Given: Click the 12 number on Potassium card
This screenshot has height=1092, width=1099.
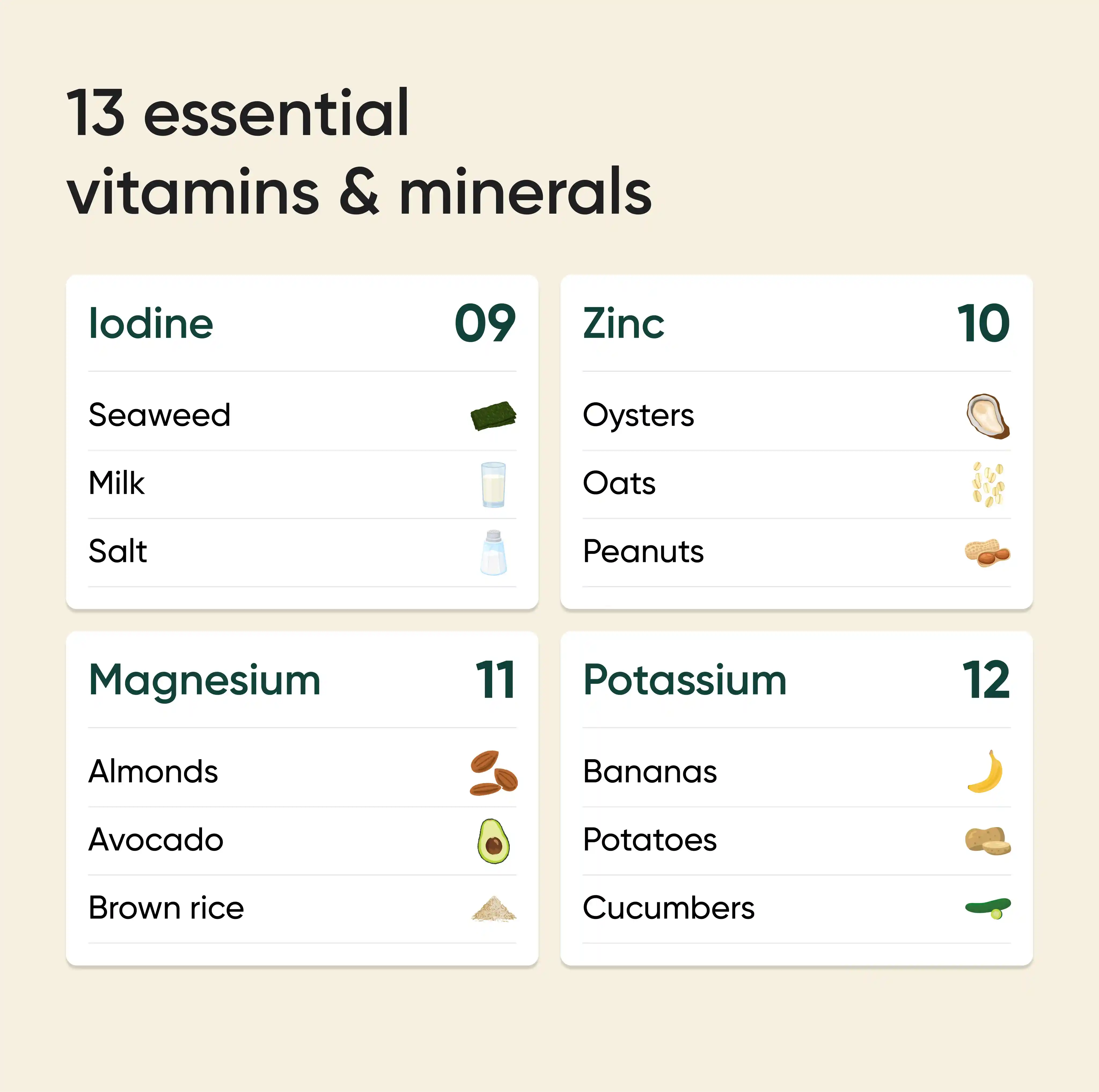Looking at the screenshot, I should point(986,680).
